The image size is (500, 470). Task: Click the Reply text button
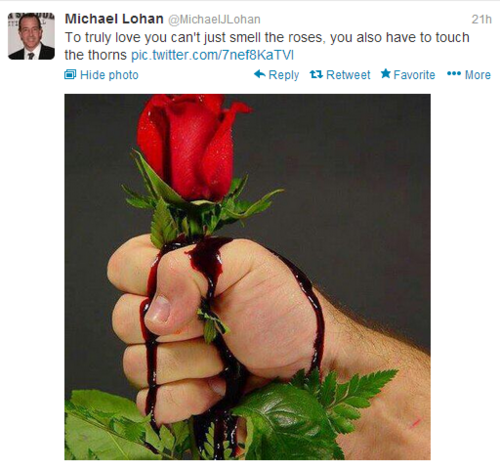tap(284, 75)
